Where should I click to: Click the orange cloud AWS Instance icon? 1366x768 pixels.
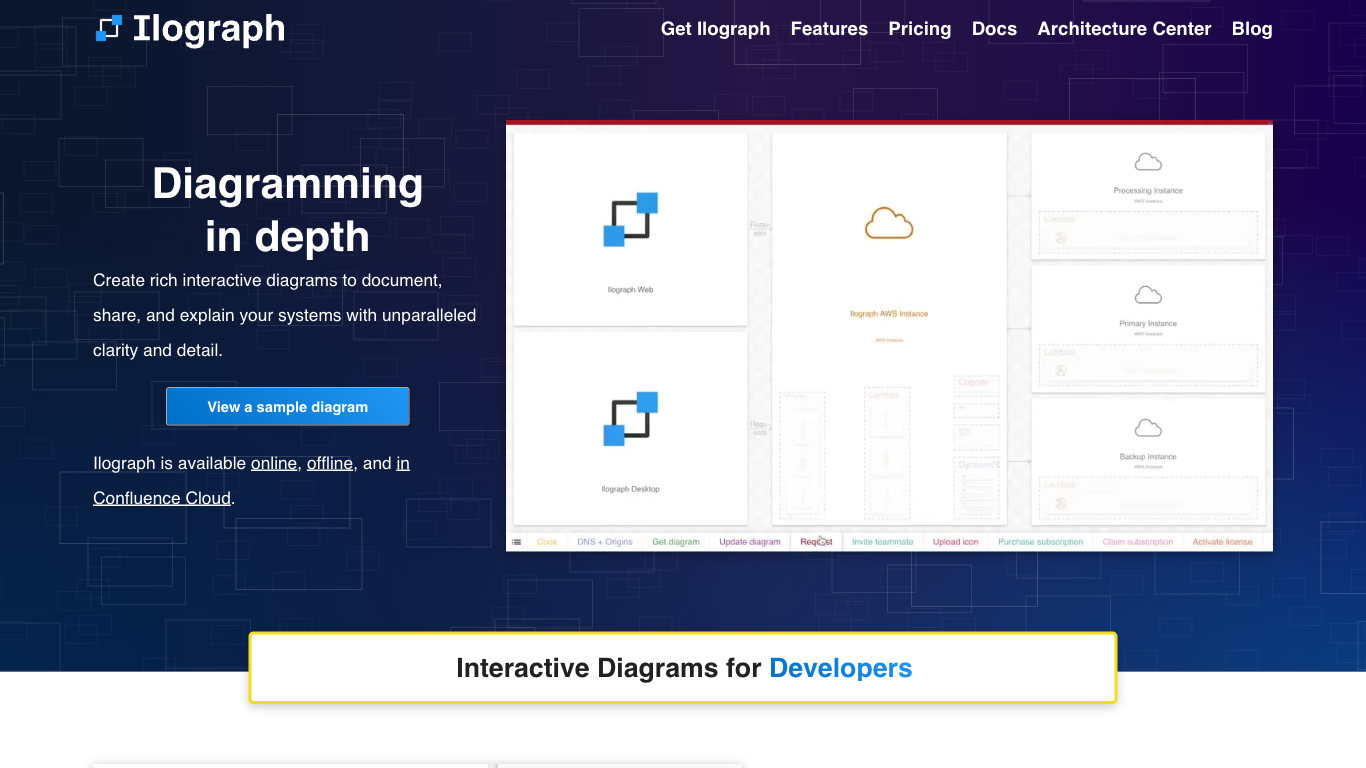click(x=889, y=223)
